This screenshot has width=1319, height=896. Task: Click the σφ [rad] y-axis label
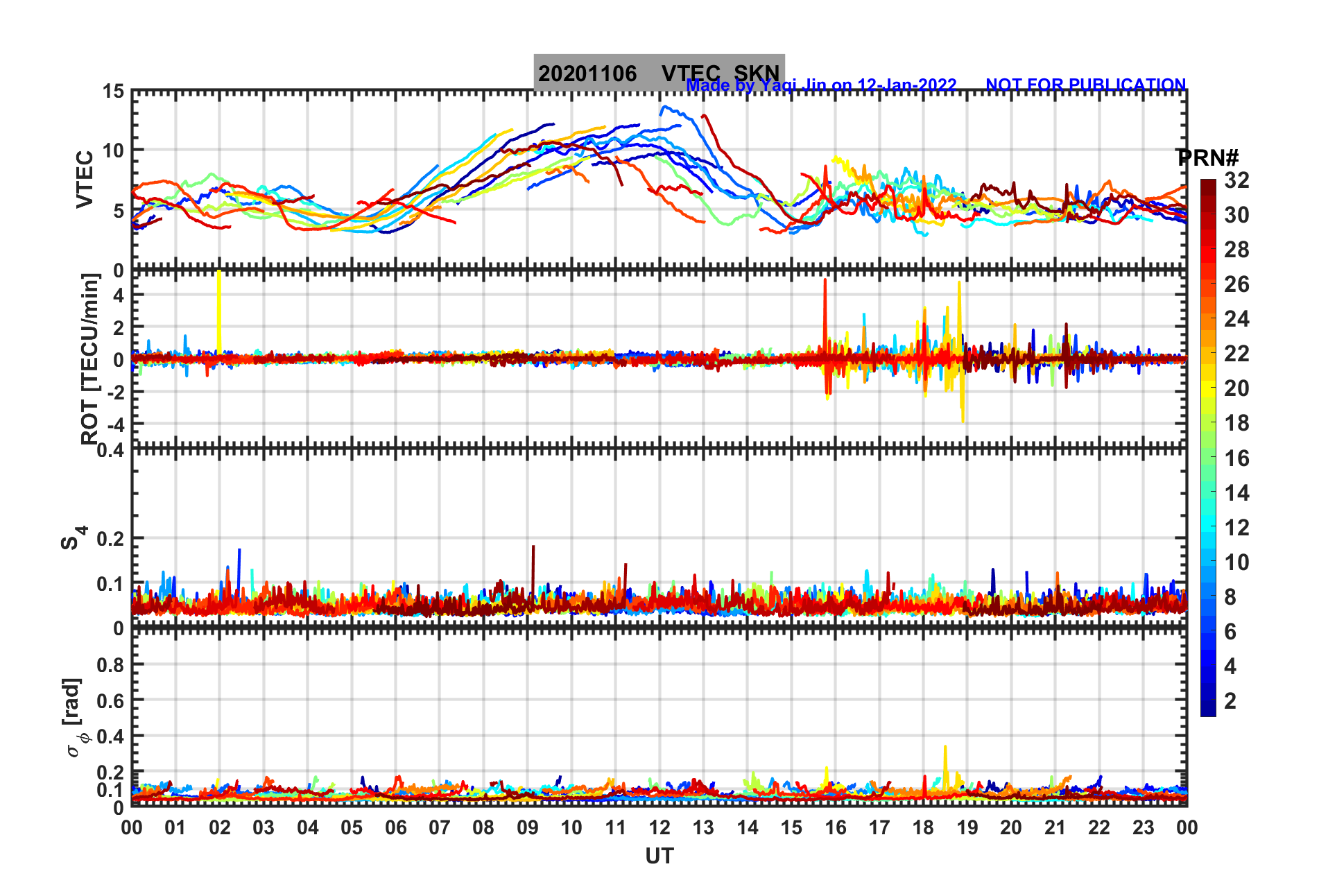75,718
